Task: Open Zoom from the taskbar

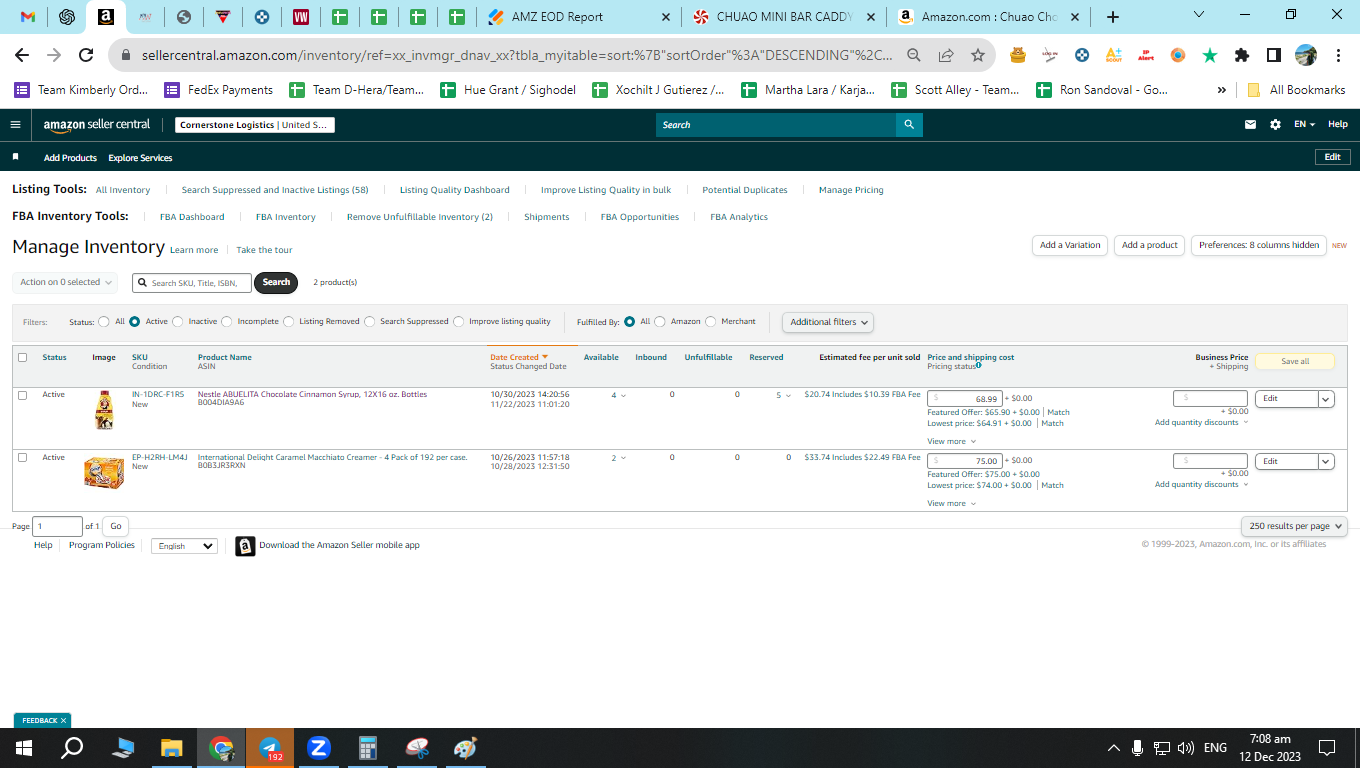Action: [x=319, y=747]
